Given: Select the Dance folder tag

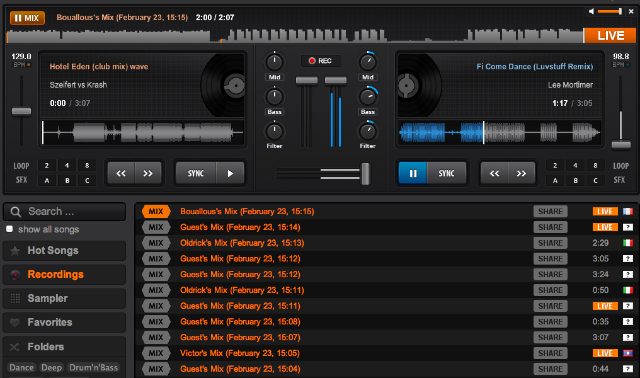Looking at the screenshot, I should pyautogui.click(x=21, y=367).
